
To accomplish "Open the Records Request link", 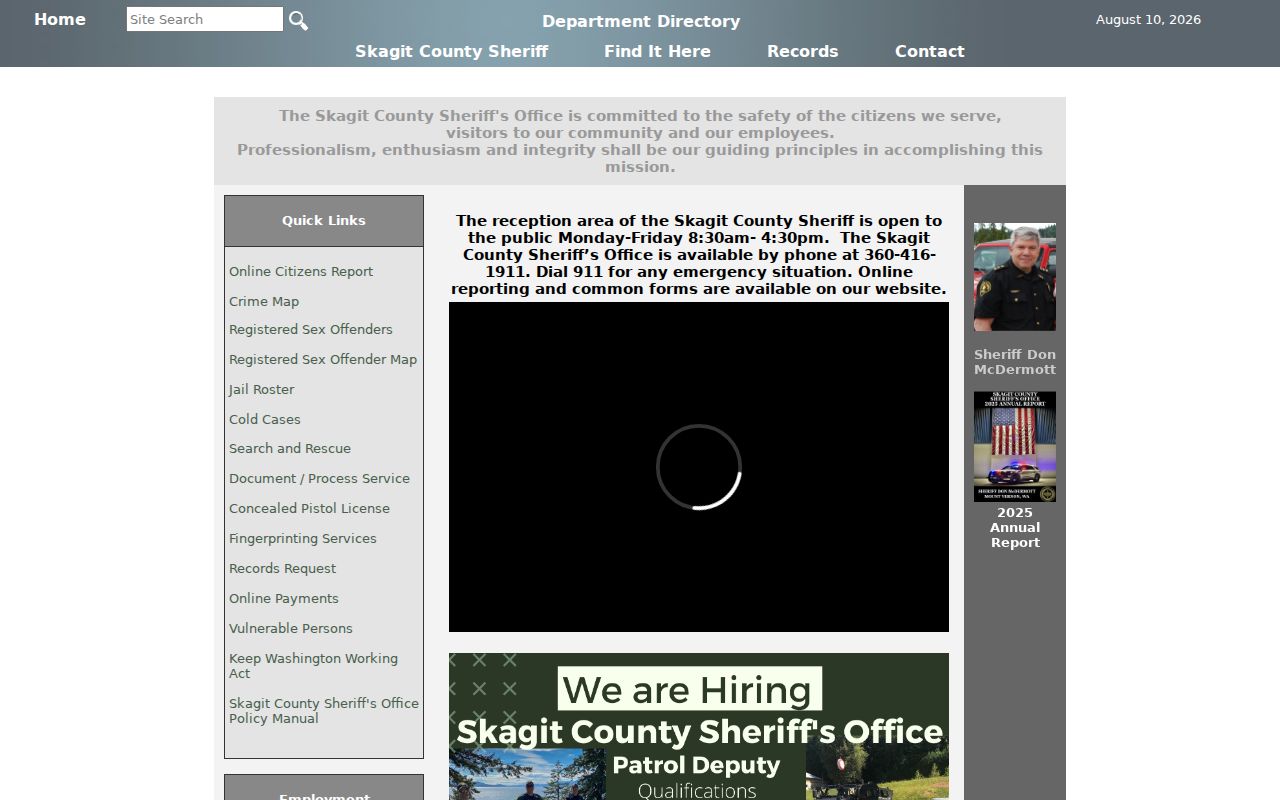I will [x=283, y=568].
